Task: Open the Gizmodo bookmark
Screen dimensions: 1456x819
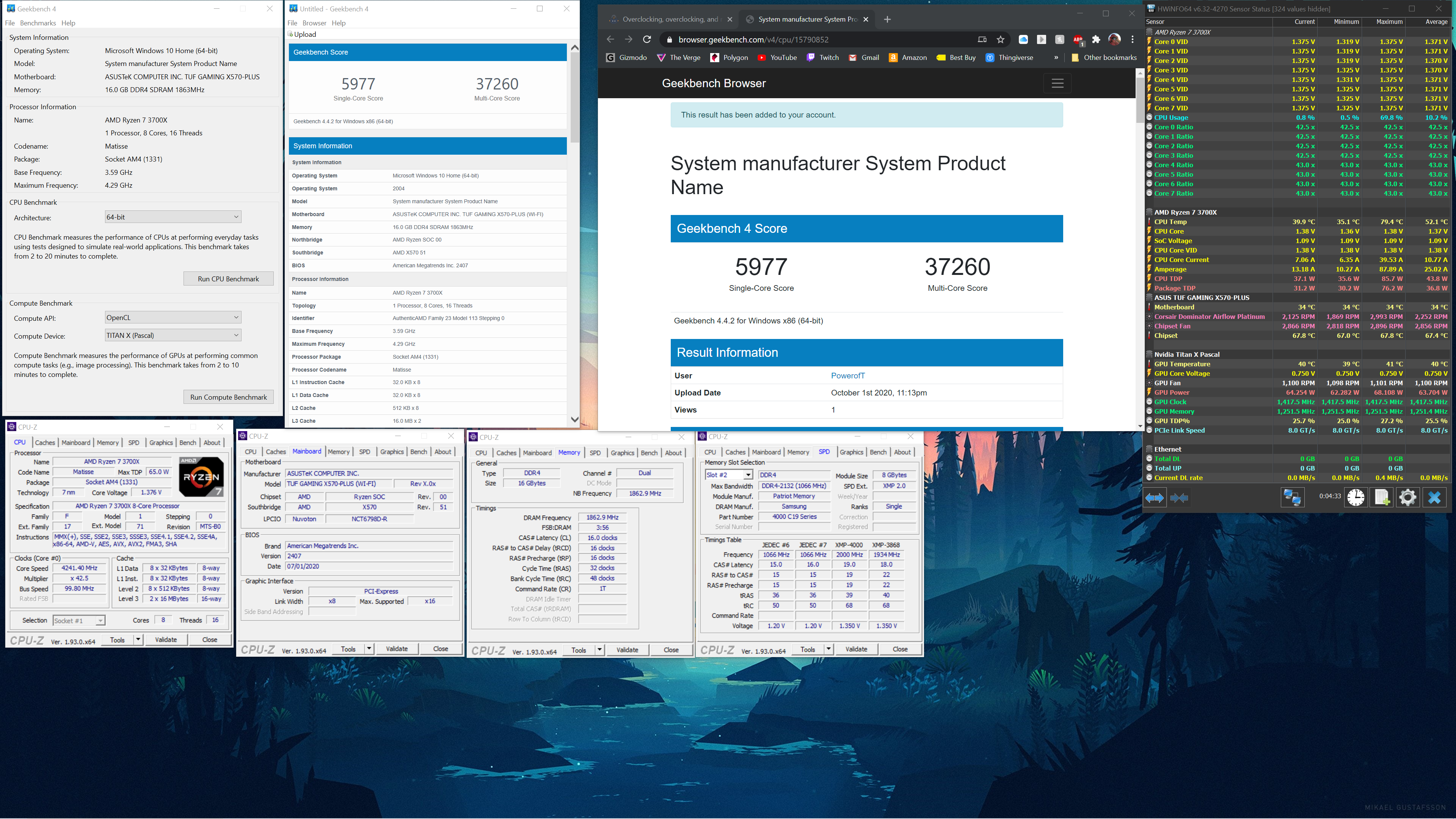Action: [626, 58]
